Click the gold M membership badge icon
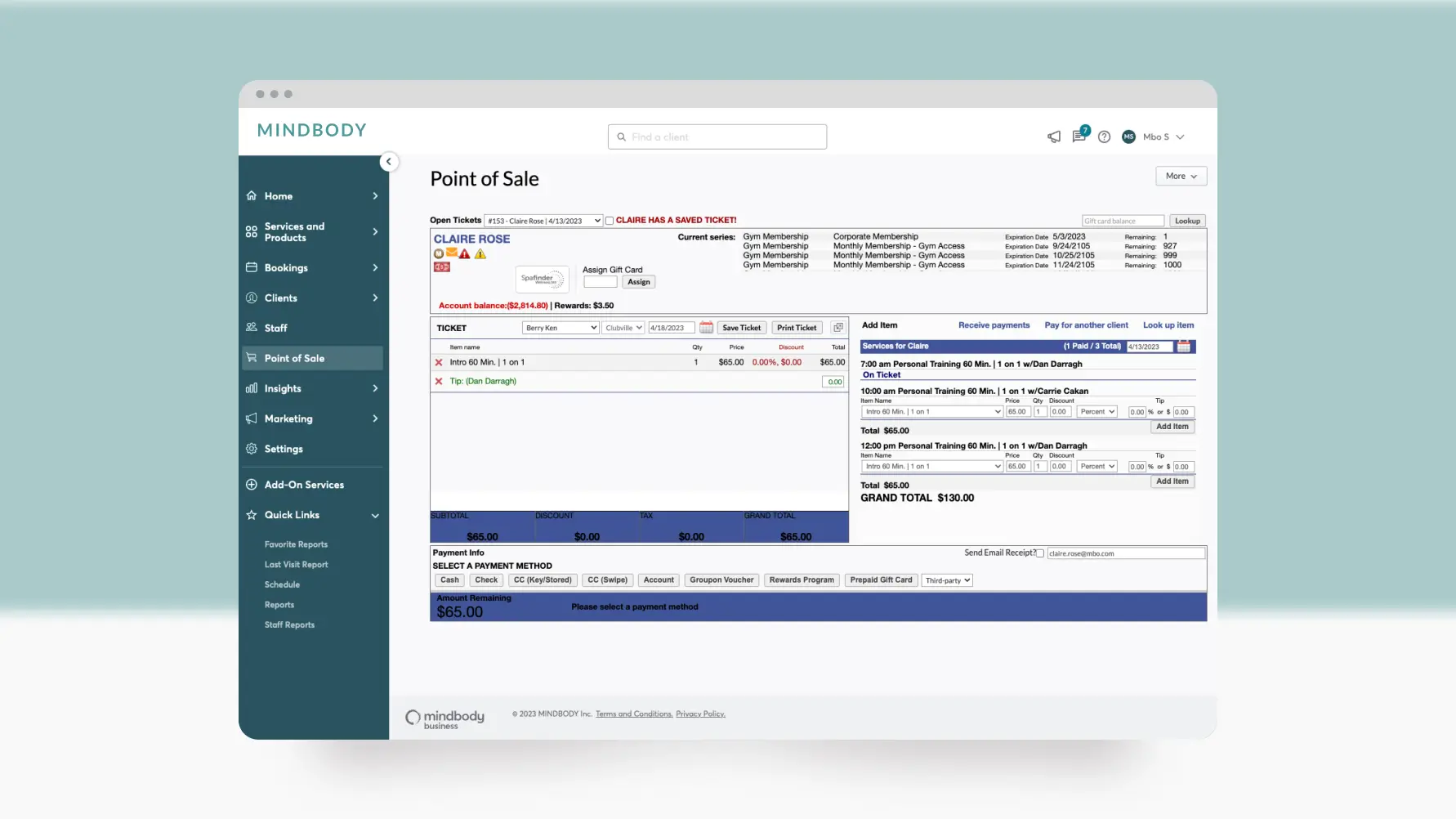The width and height of the screenshot is (1456, 819). pos(439,254)
